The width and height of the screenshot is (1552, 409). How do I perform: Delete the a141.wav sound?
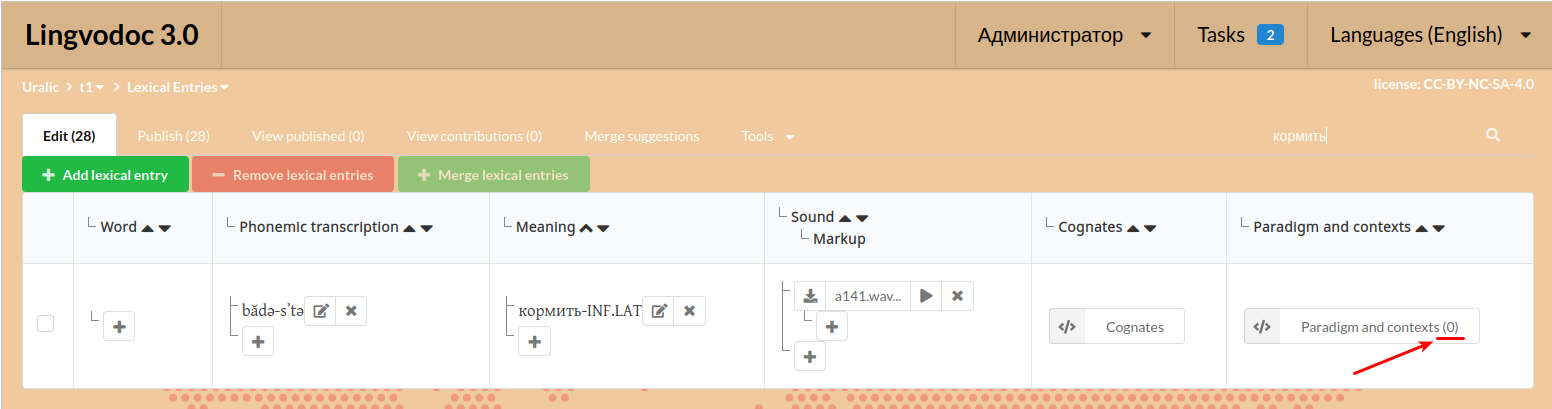(957, 296)
